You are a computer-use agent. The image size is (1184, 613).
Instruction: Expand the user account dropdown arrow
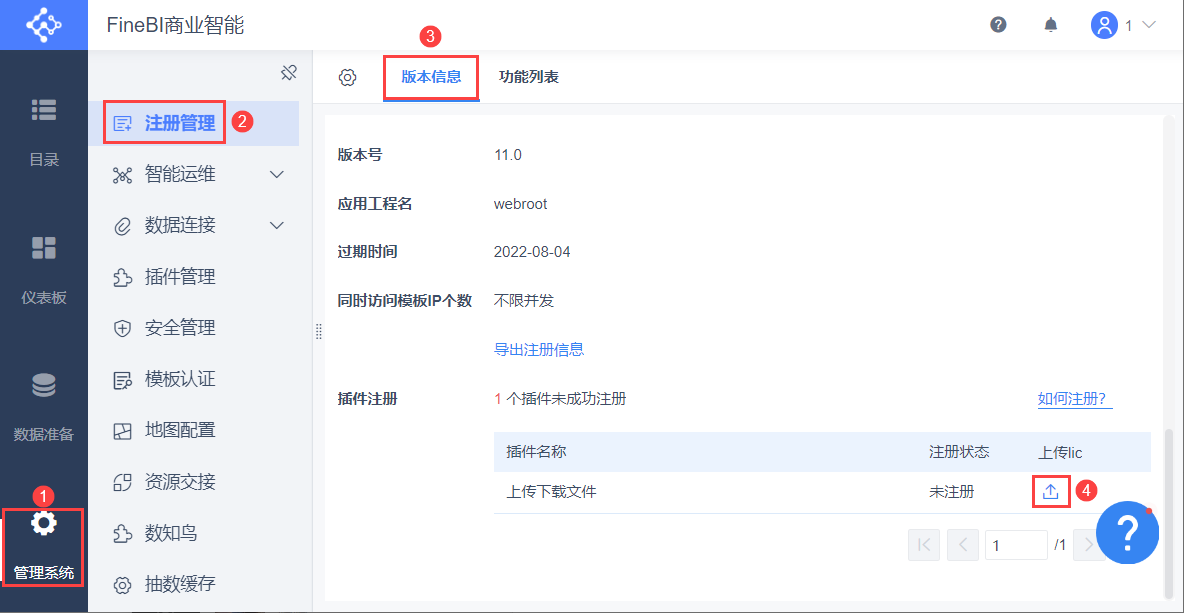coord(1149,25)
